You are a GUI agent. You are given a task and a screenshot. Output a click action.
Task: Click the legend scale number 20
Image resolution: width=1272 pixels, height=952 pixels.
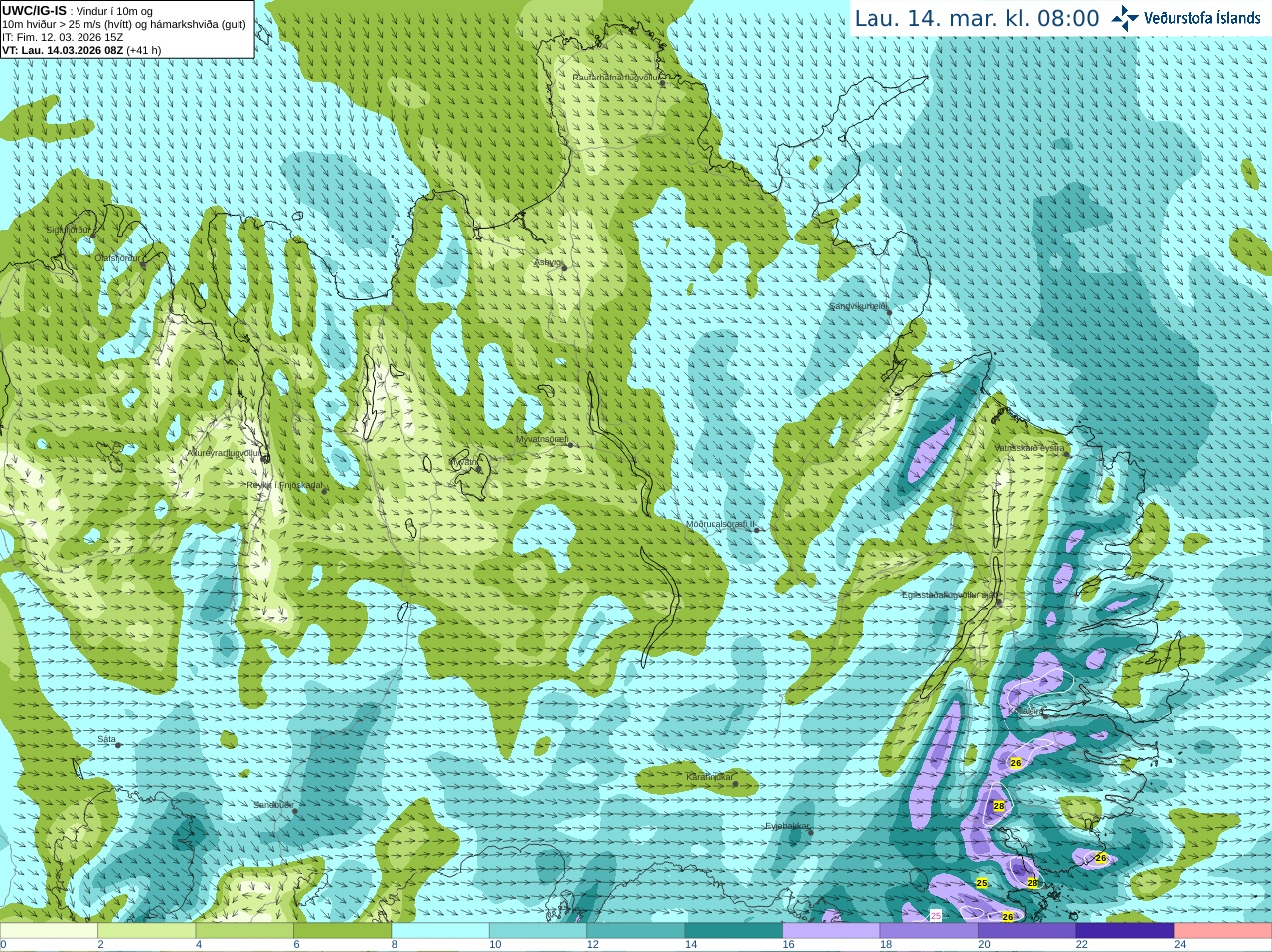pos(984,945)
